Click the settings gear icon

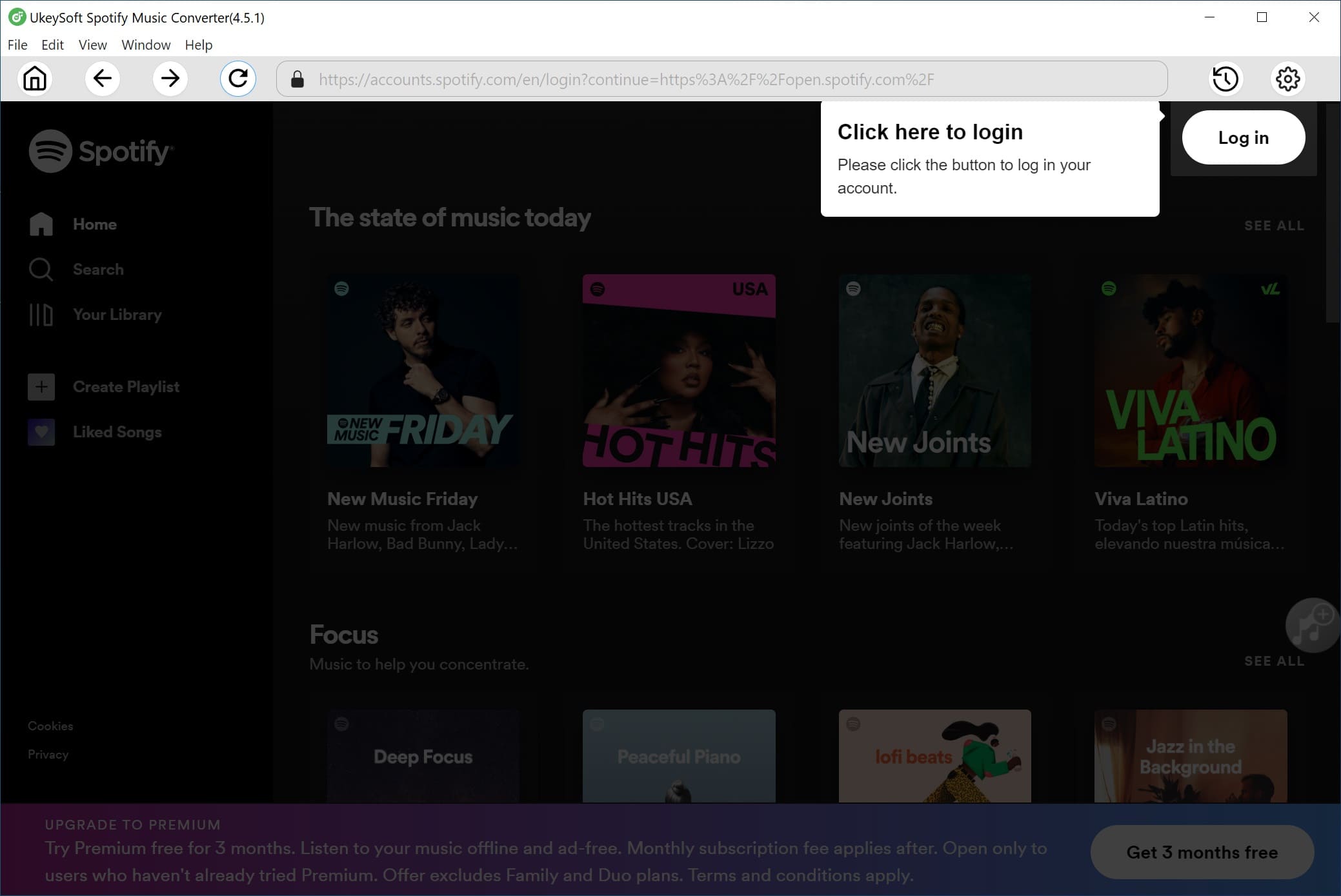point(1288,78)
